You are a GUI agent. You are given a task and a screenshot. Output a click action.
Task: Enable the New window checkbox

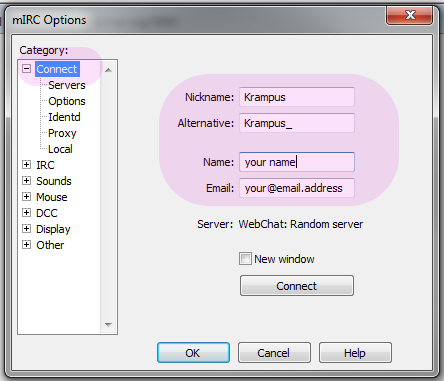[245, 259]
